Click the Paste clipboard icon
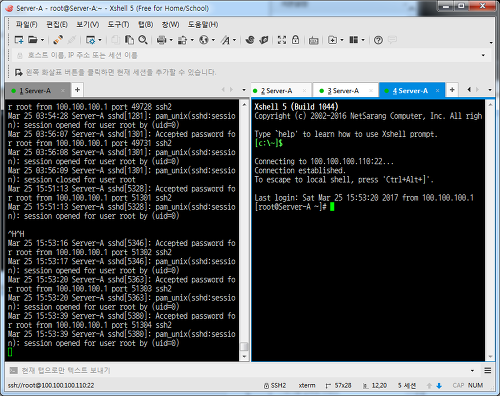Image resolution: width=500 pixels, height=396 pixels. pos(129,40)
